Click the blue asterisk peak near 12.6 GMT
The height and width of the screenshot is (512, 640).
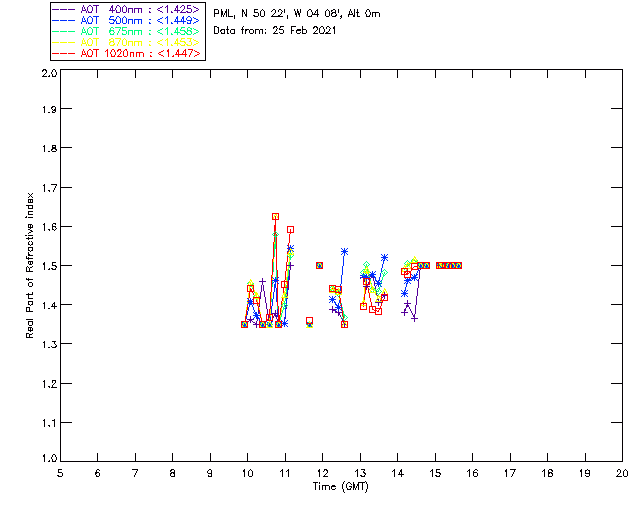[344, 252]
